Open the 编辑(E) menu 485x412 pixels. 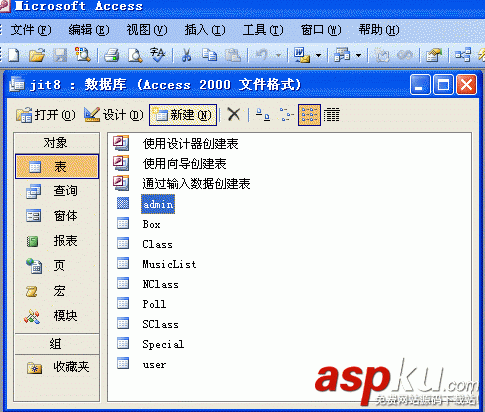[x=89, y=30]
